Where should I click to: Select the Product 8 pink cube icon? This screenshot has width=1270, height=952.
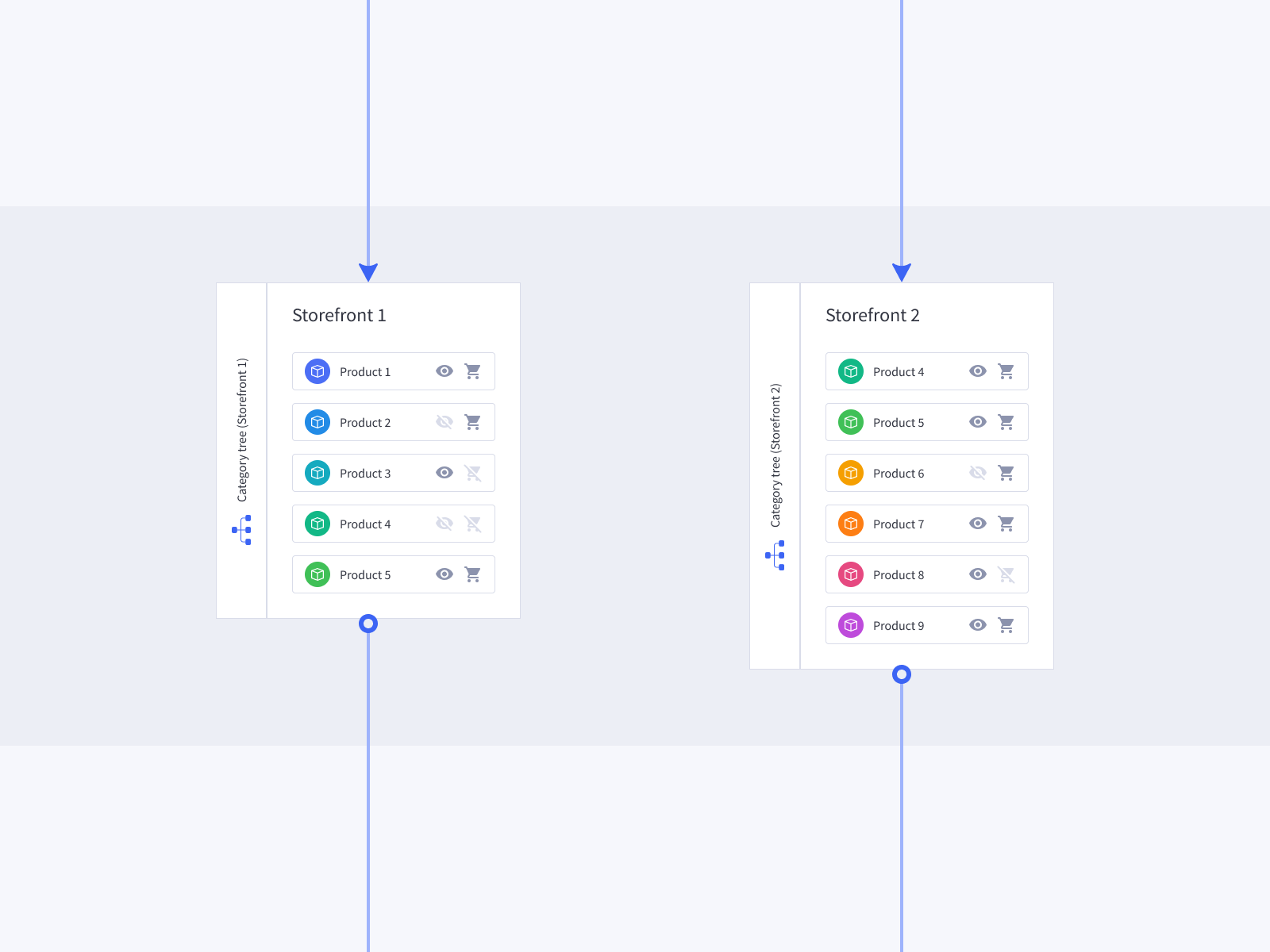(x=850, y=574)
